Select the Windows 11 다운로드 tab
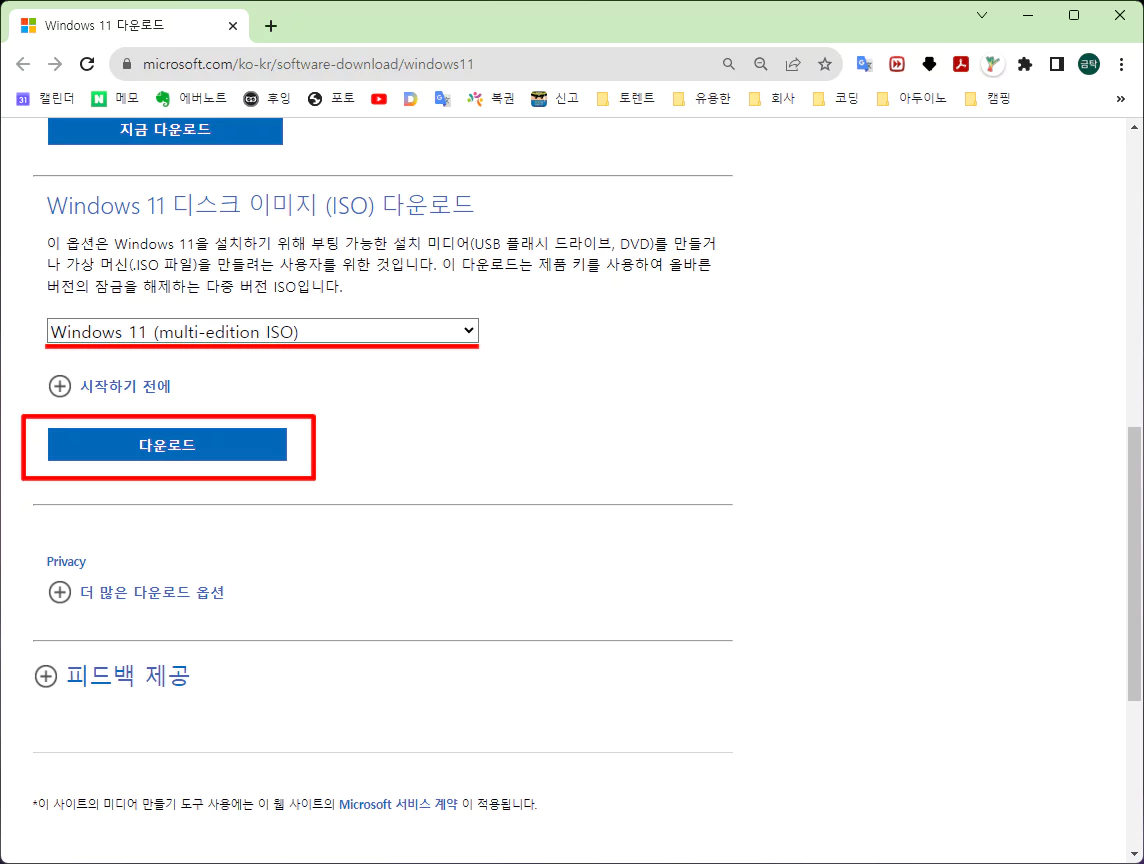The width and height of the screenshot is (1144, 864). [130, 26]
